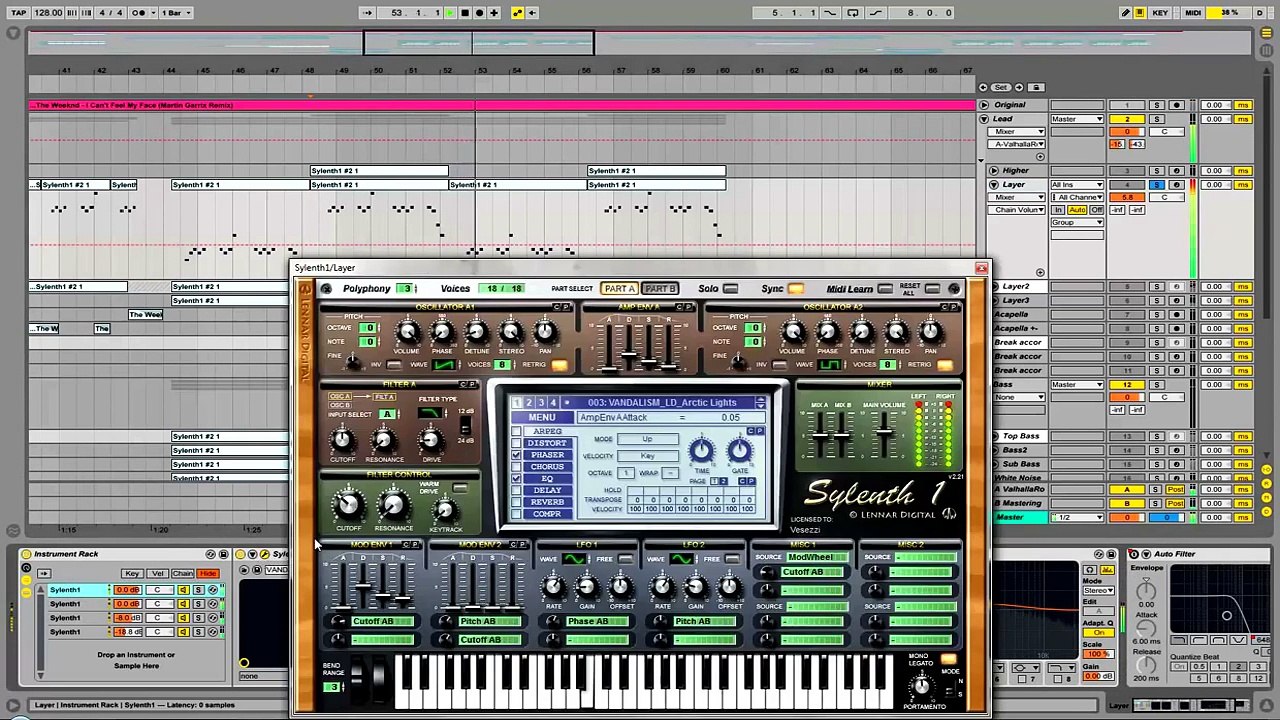
Task: Select PART A in Sylenth1
Action: click(x=620, y=289)
